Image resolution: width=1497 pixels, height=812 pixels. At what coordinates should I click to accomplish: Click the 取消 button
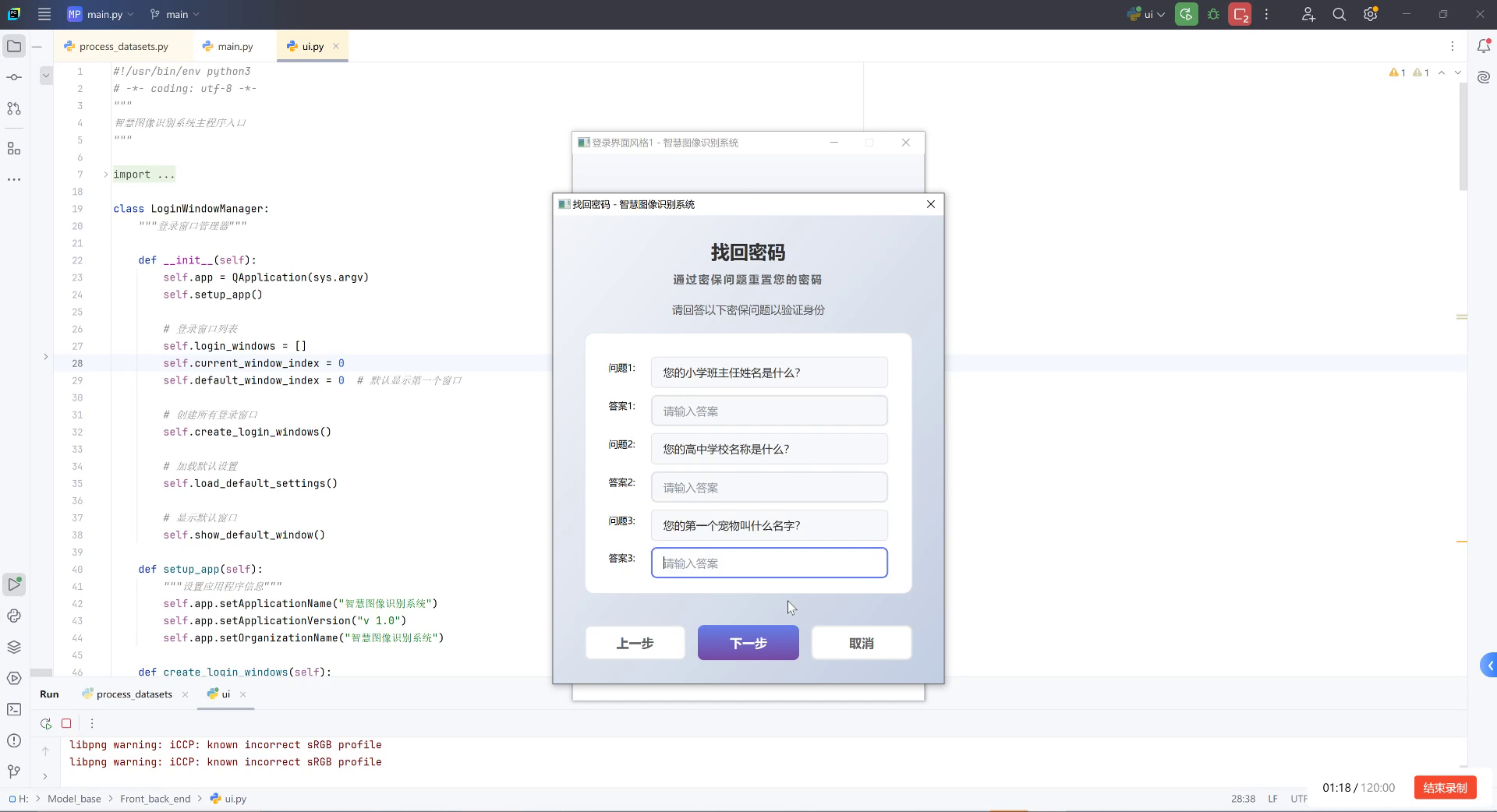click(862, 643)
